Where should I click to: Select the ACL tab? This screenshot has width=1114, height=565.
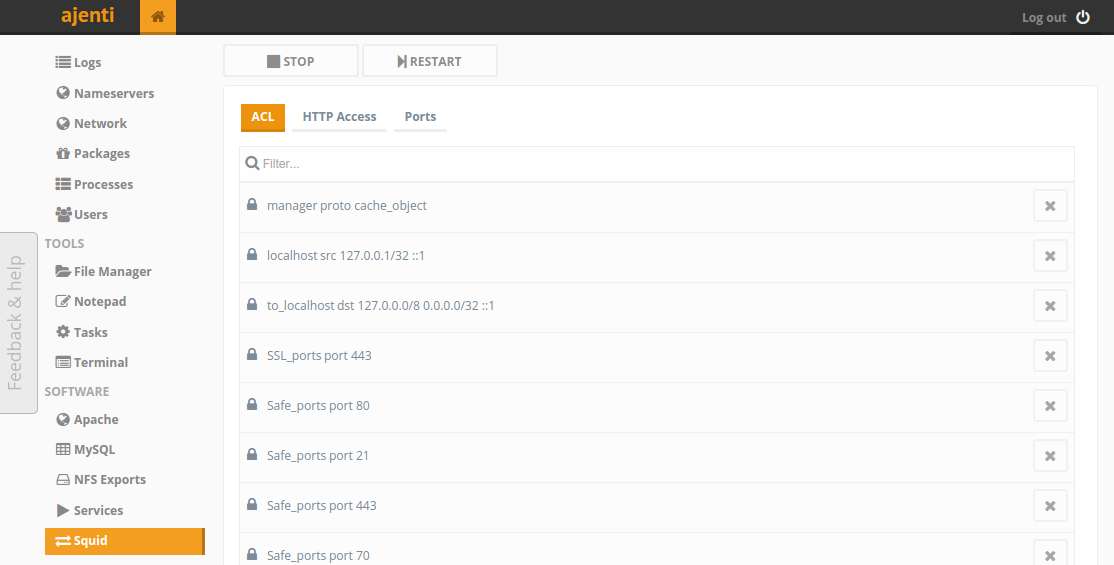[x=263, y=117]
